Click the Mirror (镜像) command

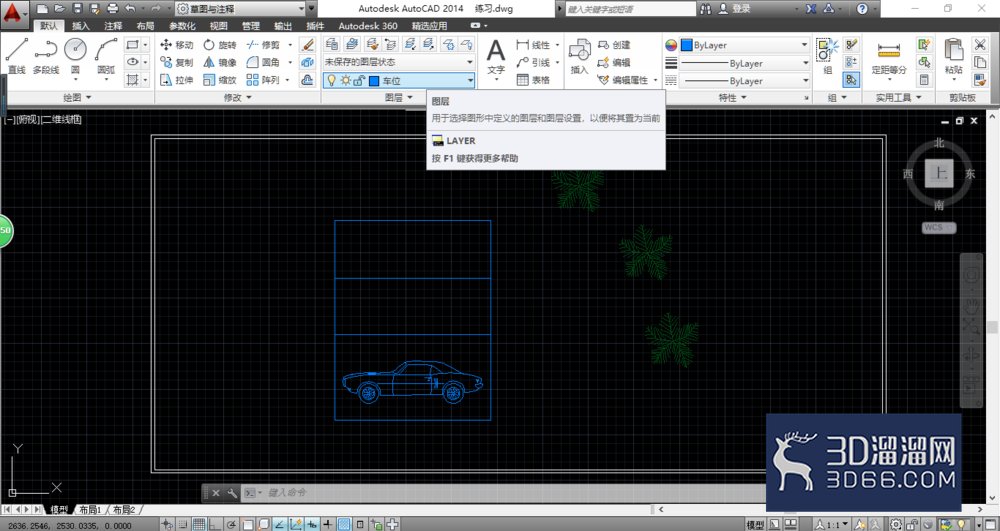pyautogui.click(x=219, y=62)
